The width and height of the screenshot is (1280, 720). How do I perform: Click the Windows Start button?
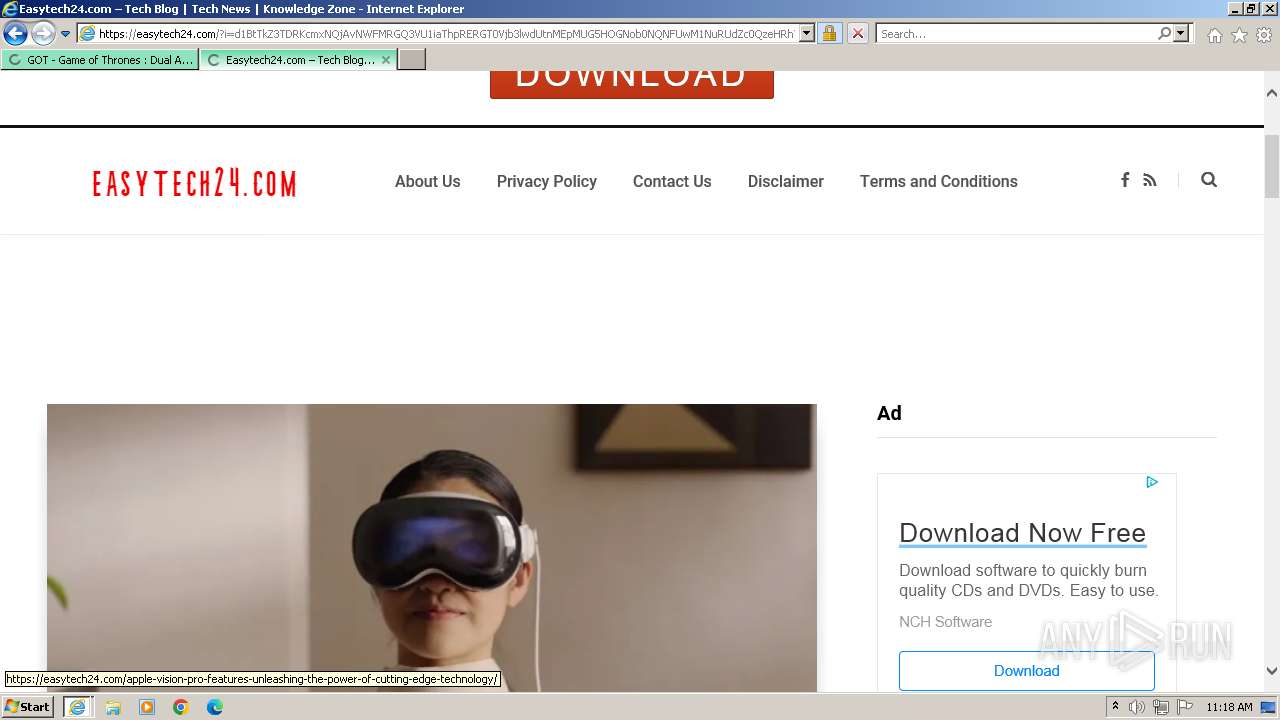[x=28, y=707]
